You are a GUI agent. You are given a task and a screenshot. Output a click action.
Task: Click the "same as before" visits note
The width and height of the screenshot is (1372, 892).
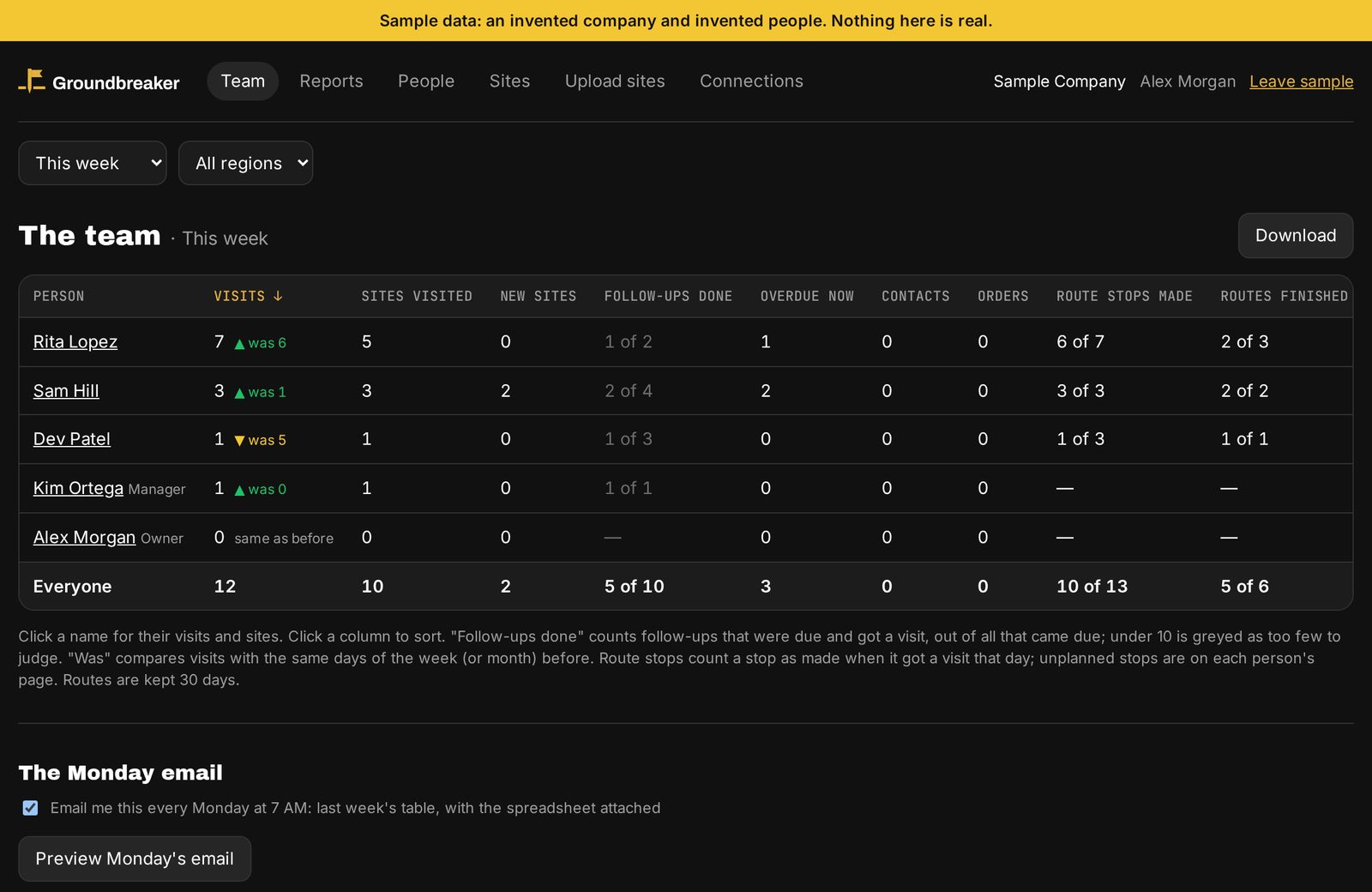[284, 538]
